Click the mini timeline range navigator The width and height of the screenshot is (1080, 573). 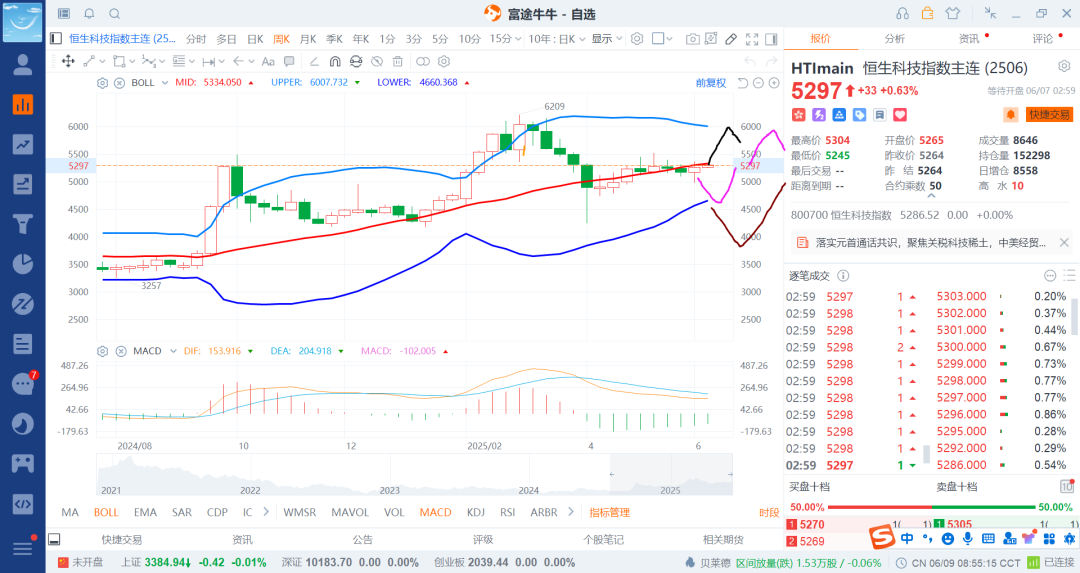[x=415, y=475]
